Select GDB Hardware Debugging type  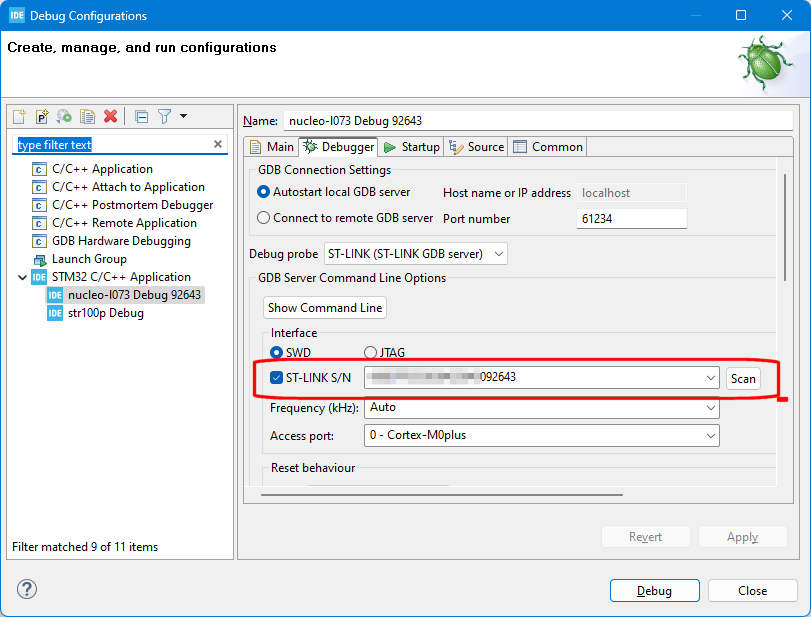121,241
